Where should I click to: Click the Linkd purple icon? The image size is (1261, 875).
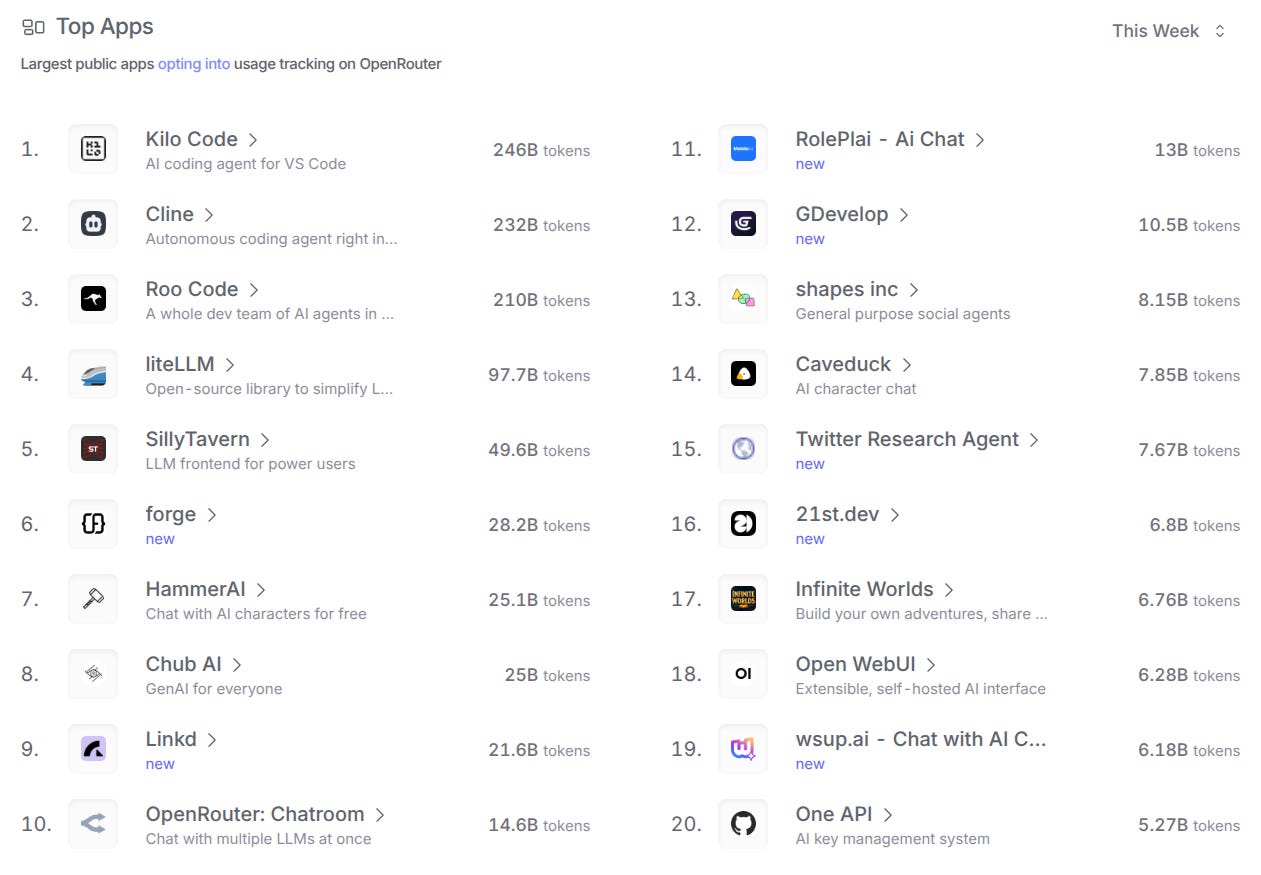pos(93,749)
